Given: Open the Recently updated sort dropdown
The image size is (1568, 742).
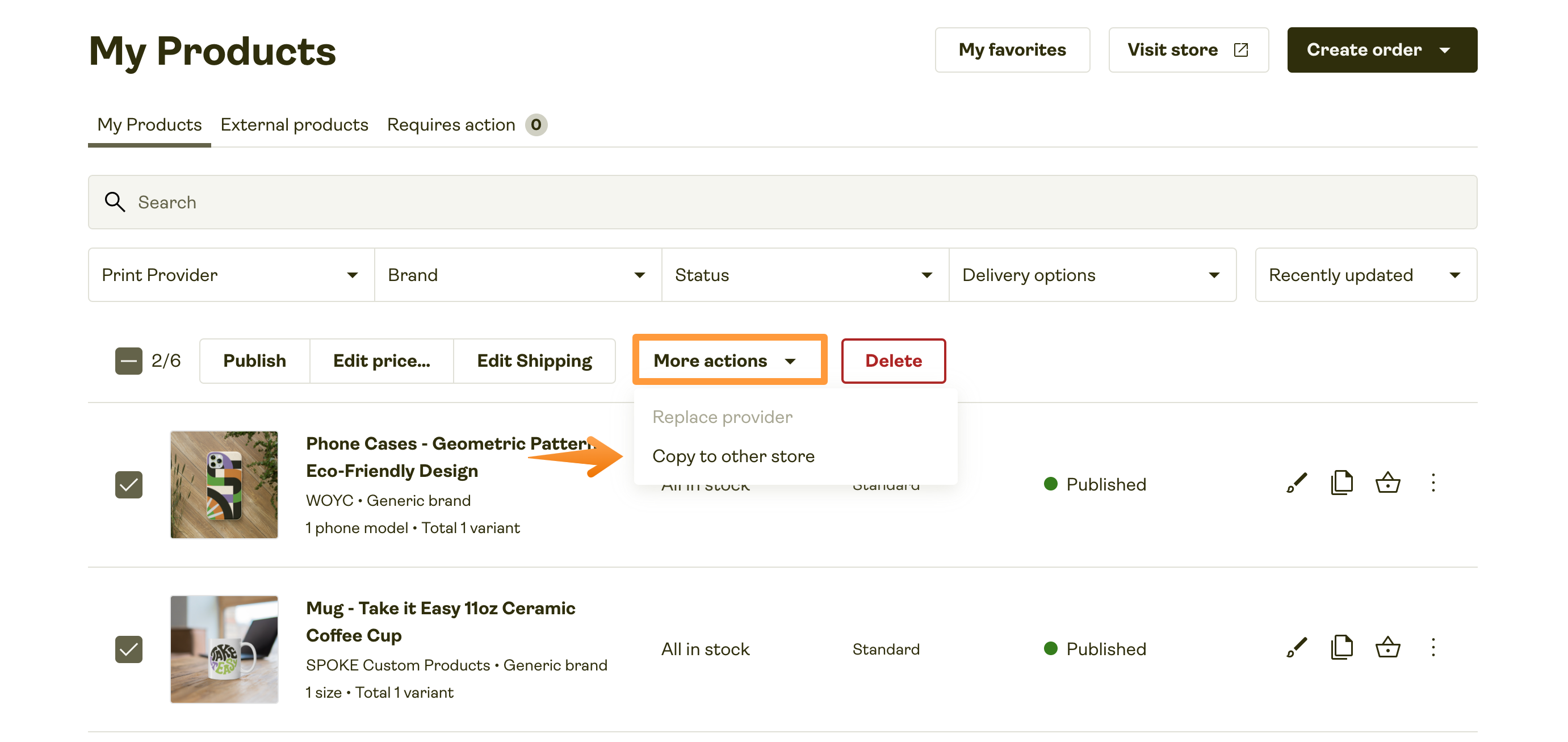Looking at the screenshot, I should point(1365,275).
